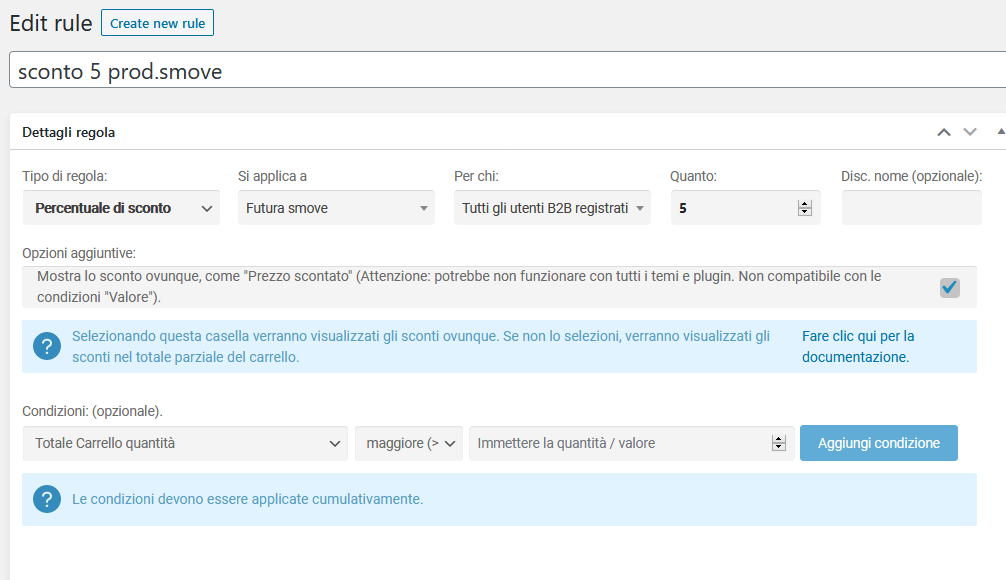The height and width of the screenshot is (580, 1006).
Task: Click the 'Edit rule' page heading
Action: pos(51,23)
